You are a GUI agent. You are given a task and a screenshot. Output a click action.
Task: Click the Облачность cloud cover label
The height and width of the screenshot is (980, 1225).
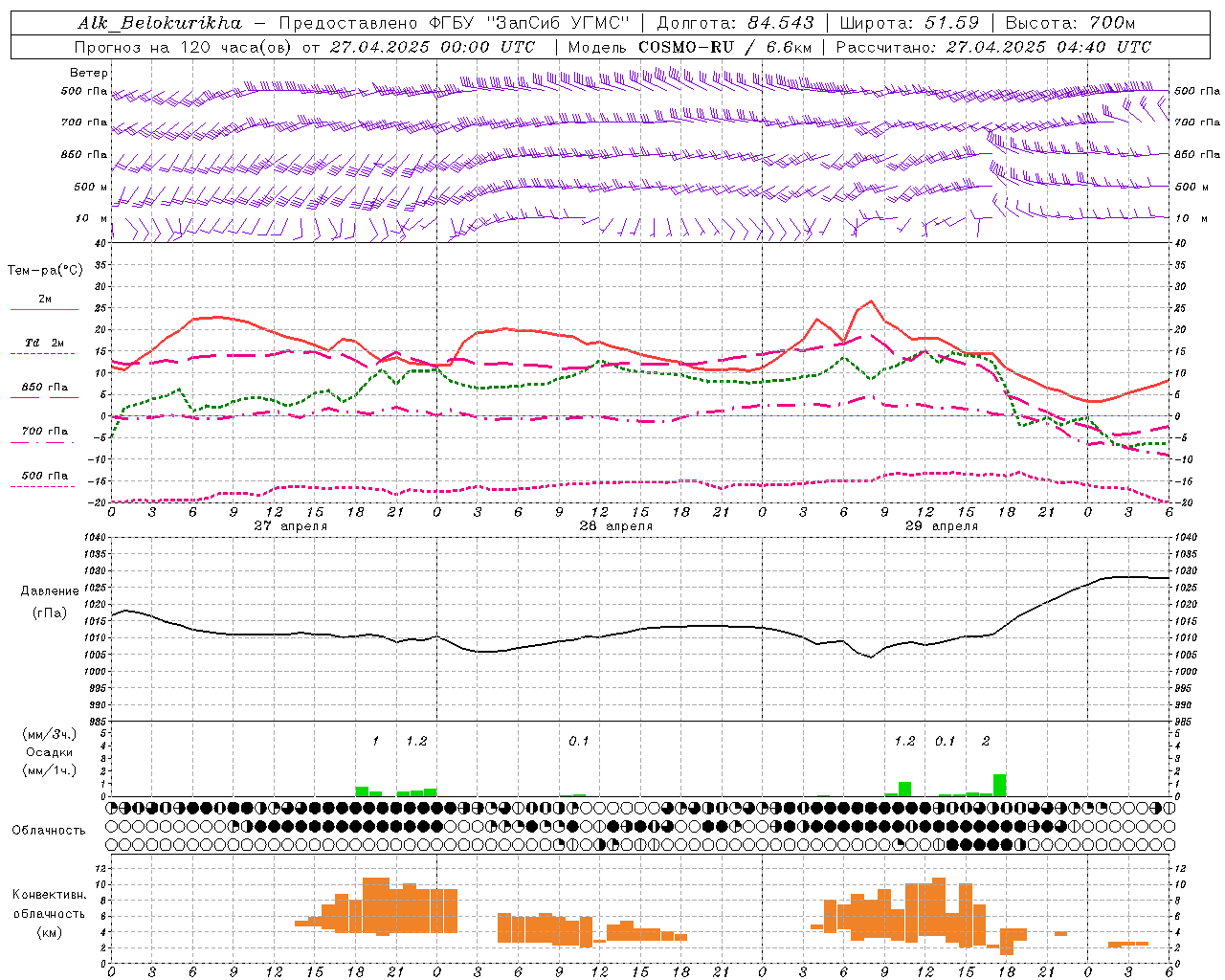(49, 831)
